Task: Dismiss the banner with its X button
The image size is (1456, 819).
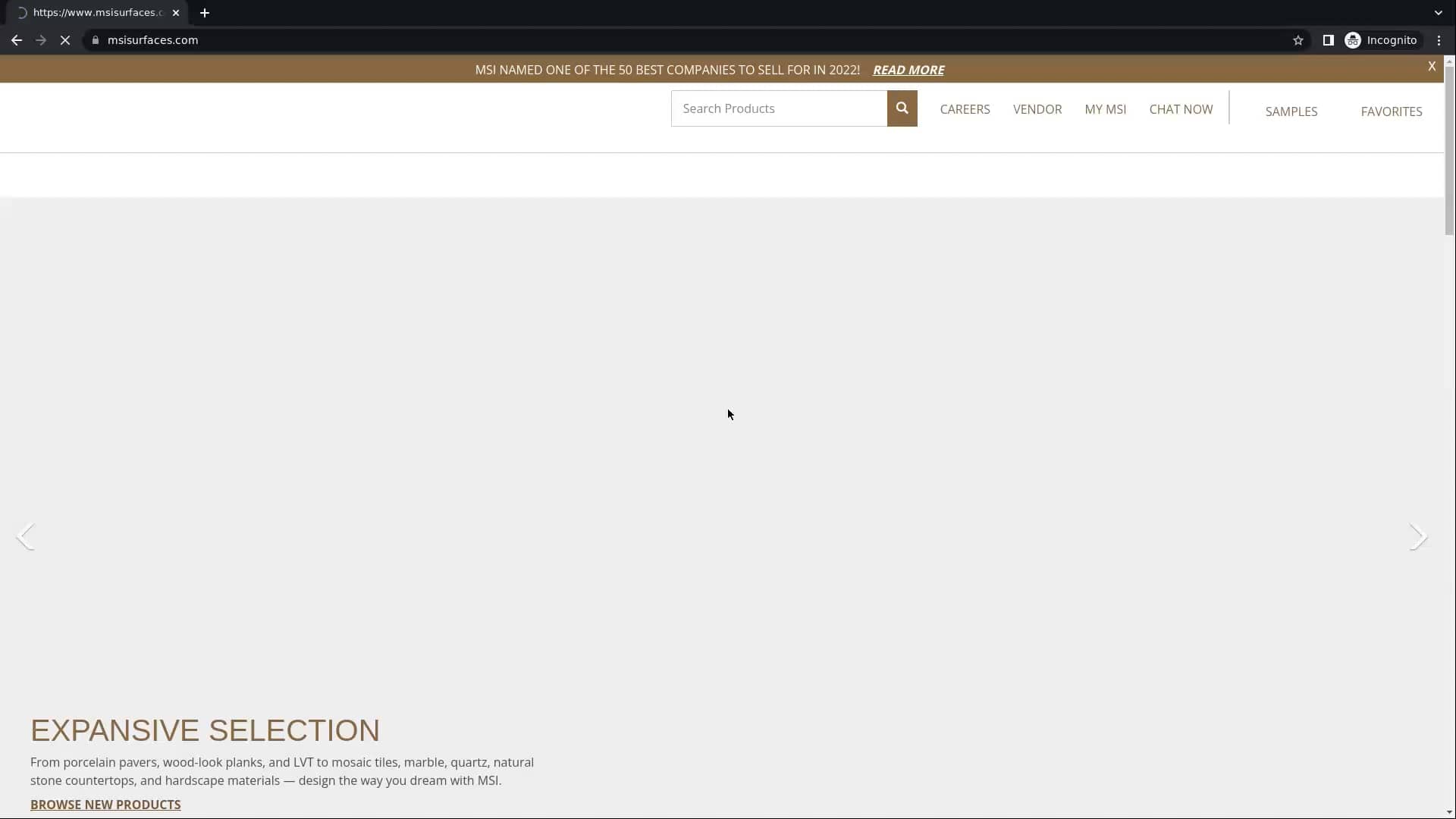Action: coord(1431,66)
